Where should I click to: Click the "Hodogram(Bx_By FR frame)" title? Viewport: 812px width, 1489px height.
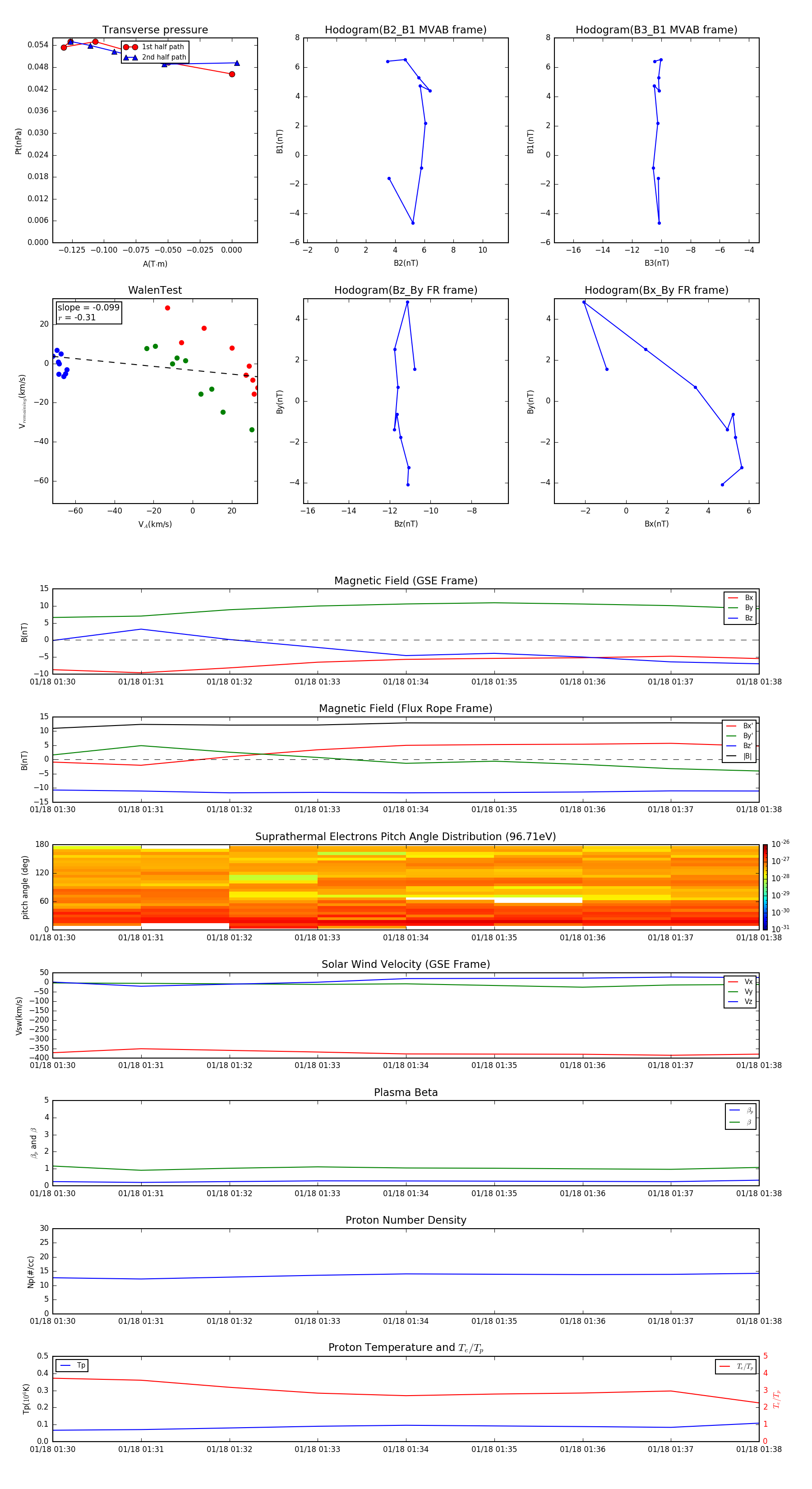pyautogui.click(x=656, y=290)
